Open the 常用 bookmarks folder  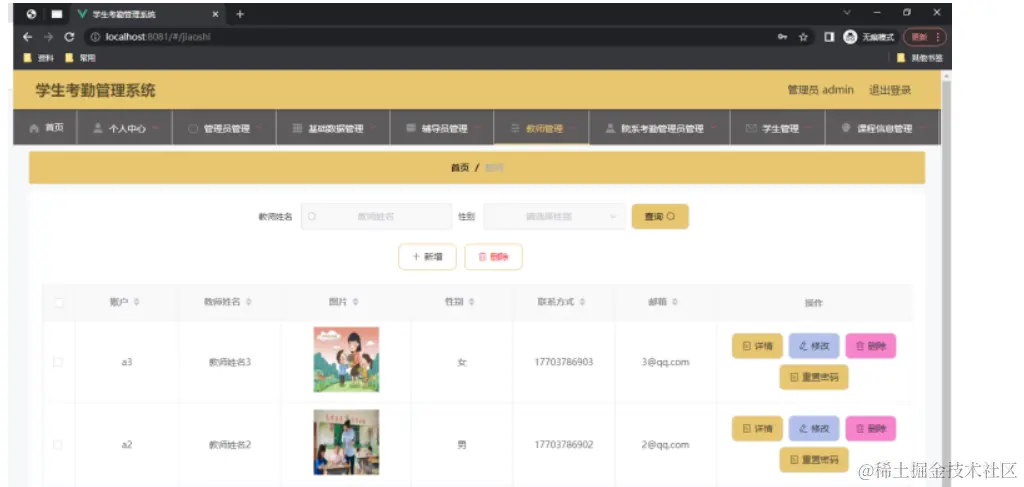tap(80, 58)
